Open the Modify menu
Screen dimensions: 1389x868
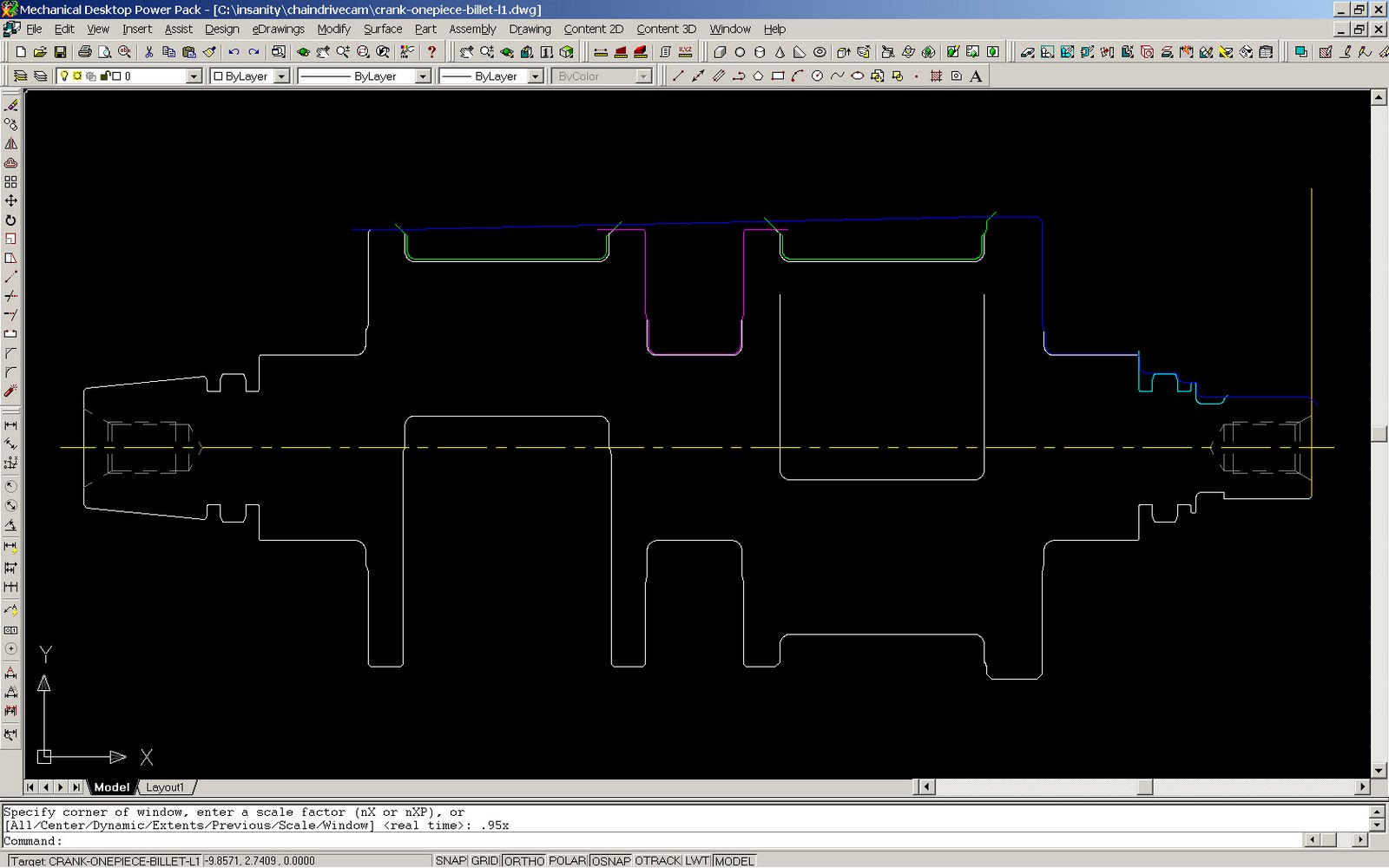(333, 29)
